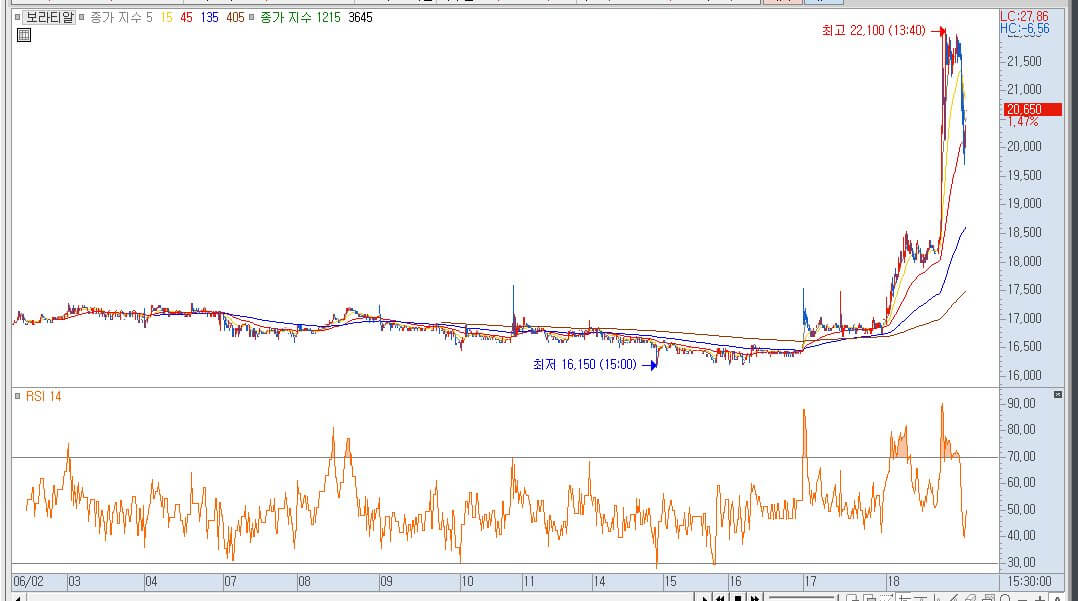Click the 70,00 RSI axis label
The width and height of the screenshot is (1078, 601).
coord(1022,457)
